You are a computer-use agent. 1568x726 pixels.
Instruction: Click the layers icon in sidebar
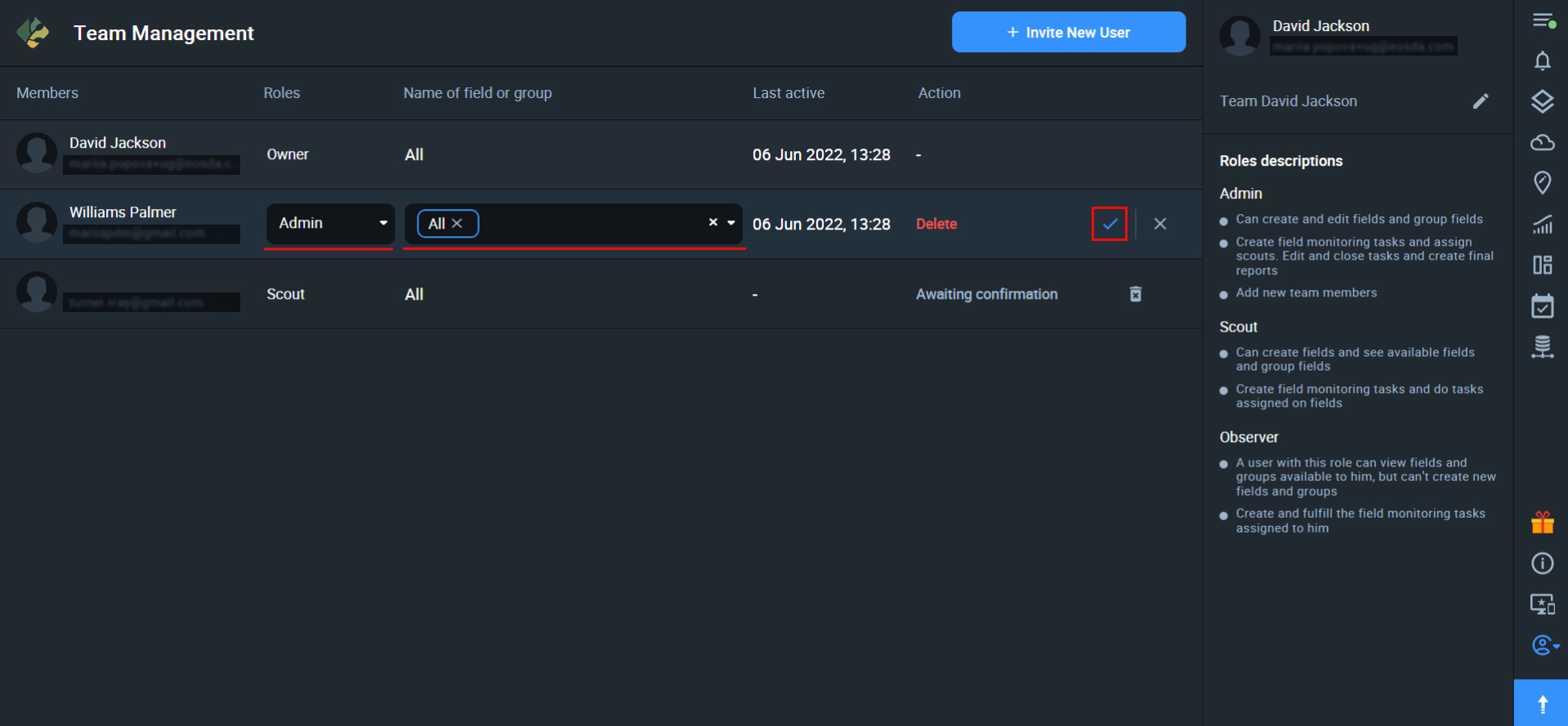point(1542,101)
